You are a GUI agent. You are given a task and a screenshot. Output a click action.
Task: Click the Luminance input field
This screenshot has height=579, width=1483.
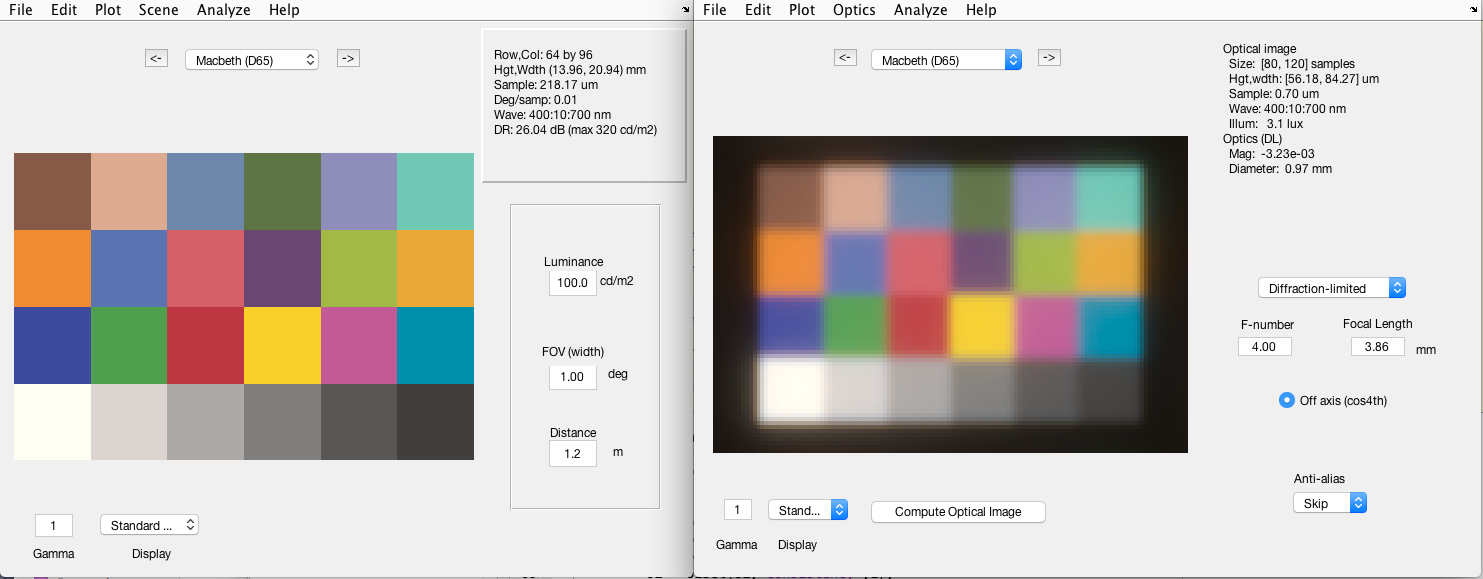pos(572,282)
